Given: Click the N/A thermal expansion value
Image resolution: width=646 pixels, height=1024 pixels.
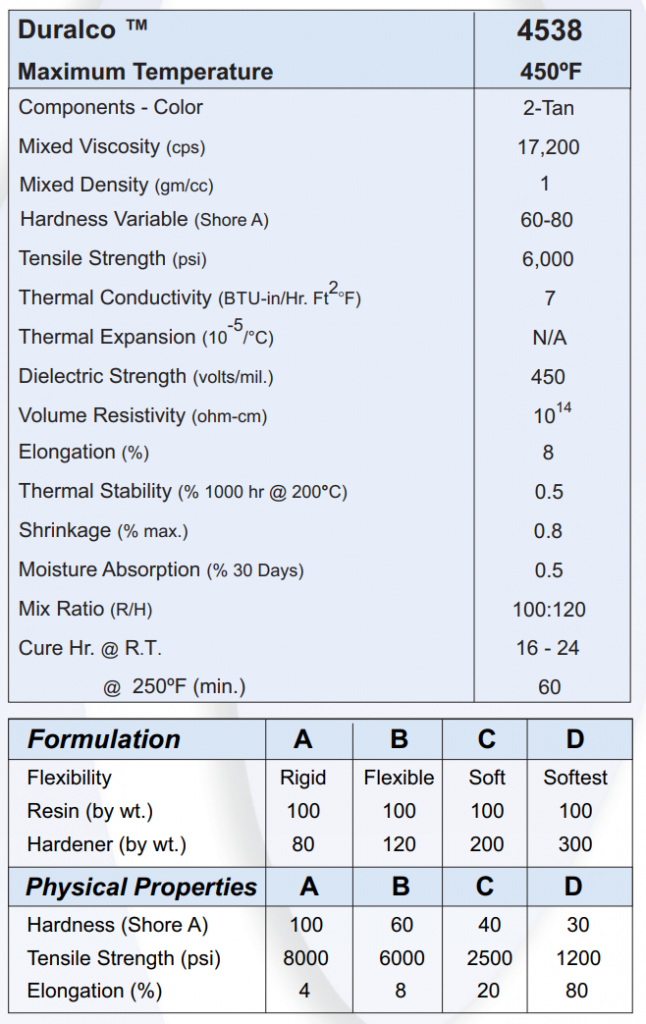Looking at the screenshot, I should coord(549,337).
